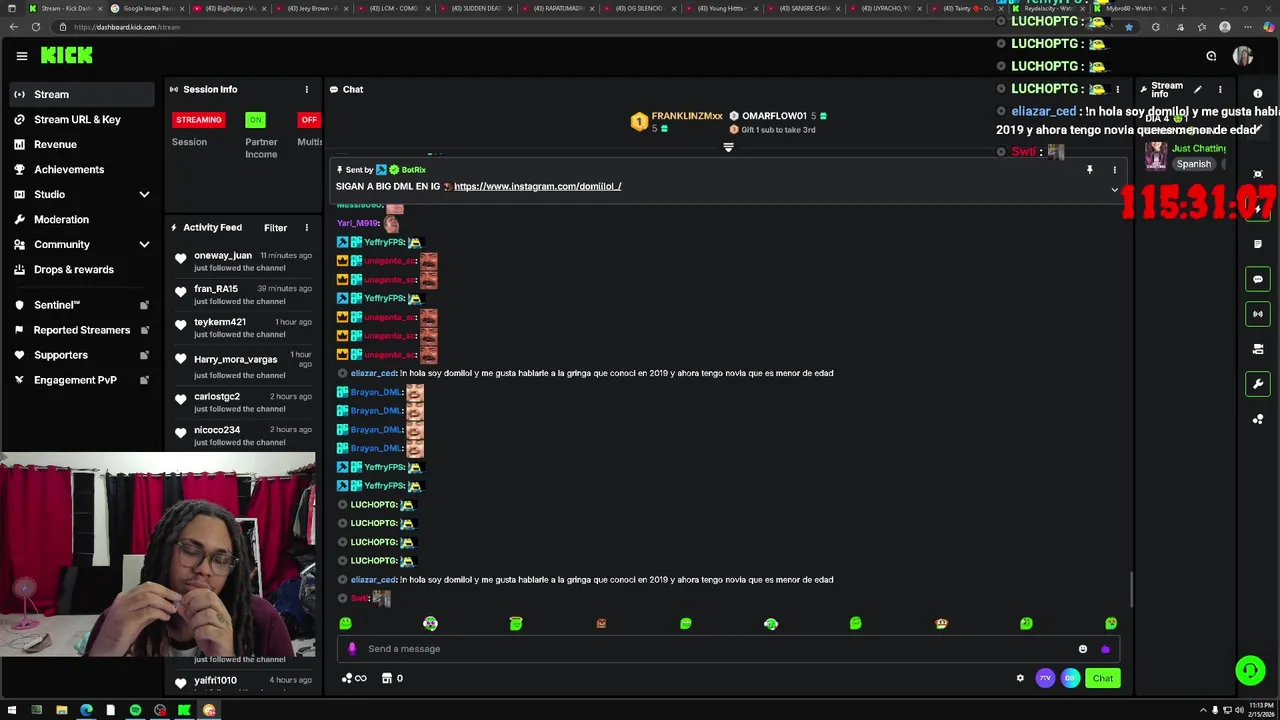The image size is (1280, 720).
Task: Collapse the gifter leaderboard chevron
Action: [x=728, y=147]
